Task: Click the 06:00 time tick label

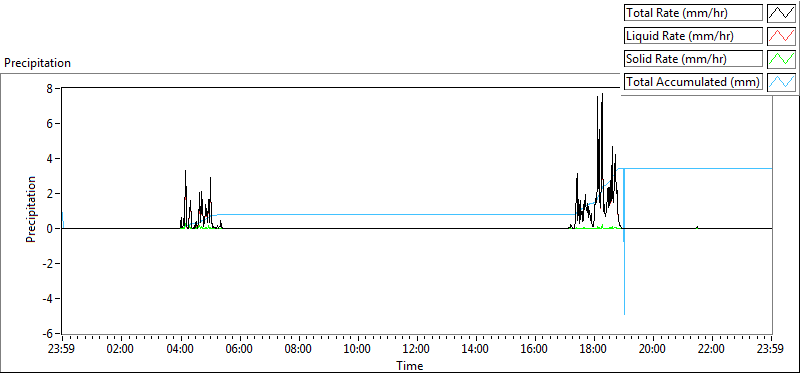Action: (239, 350)
